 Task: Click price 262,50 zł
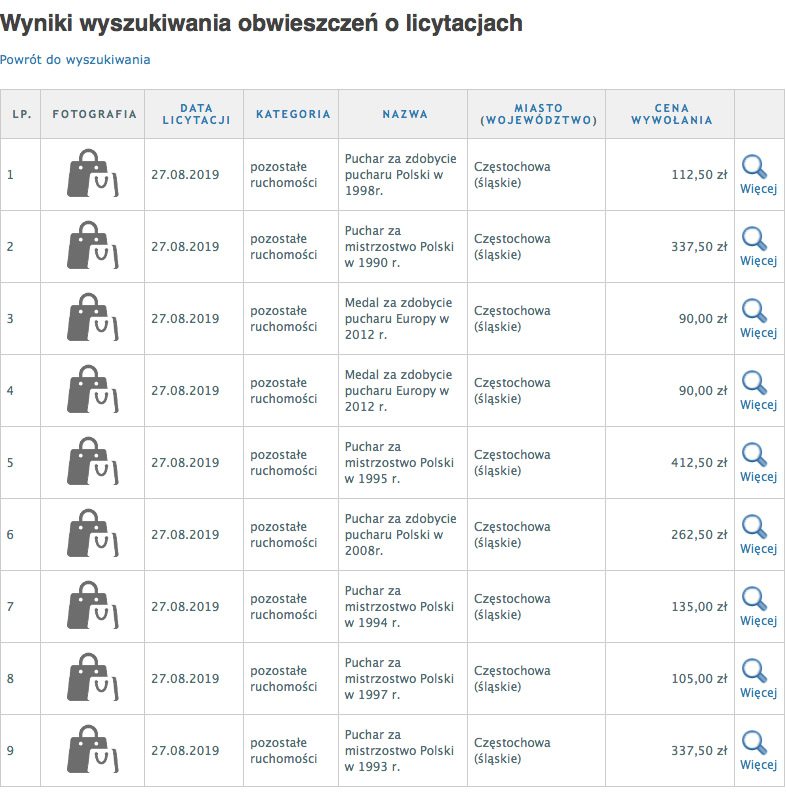point(699,535)
